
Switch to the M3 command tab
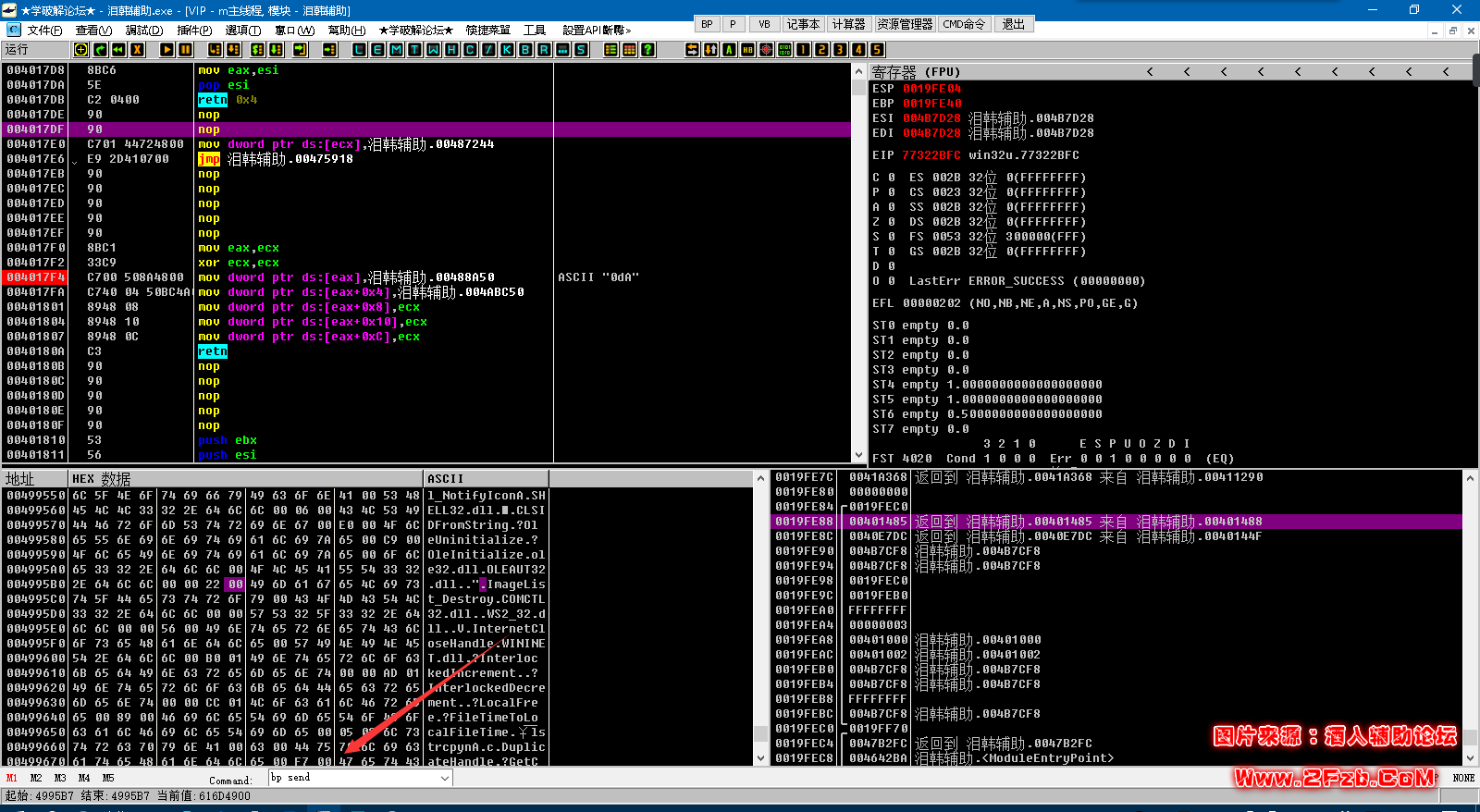click(x=60, y=778)
